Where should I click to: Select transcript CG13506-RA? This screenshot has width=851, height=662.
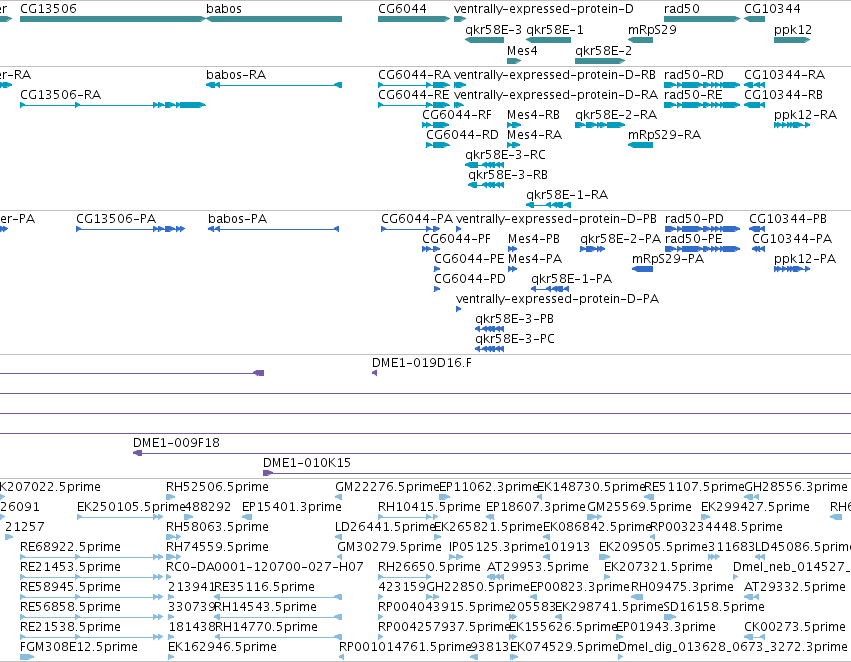[x=112, y=105]
